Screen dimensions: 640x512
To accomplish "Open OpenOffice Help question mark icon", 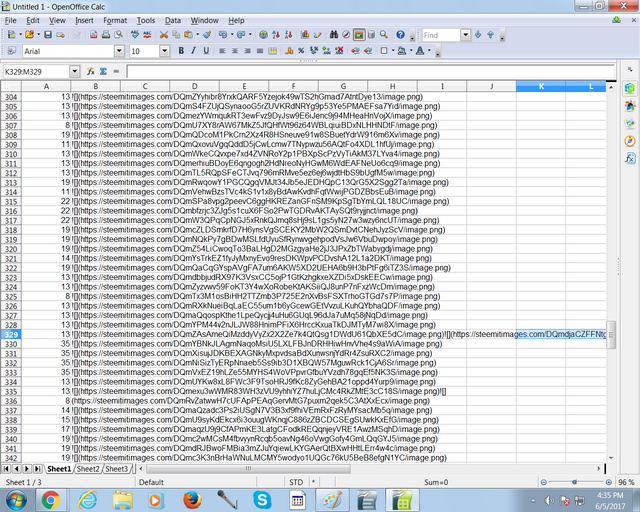I will point(400,35).
